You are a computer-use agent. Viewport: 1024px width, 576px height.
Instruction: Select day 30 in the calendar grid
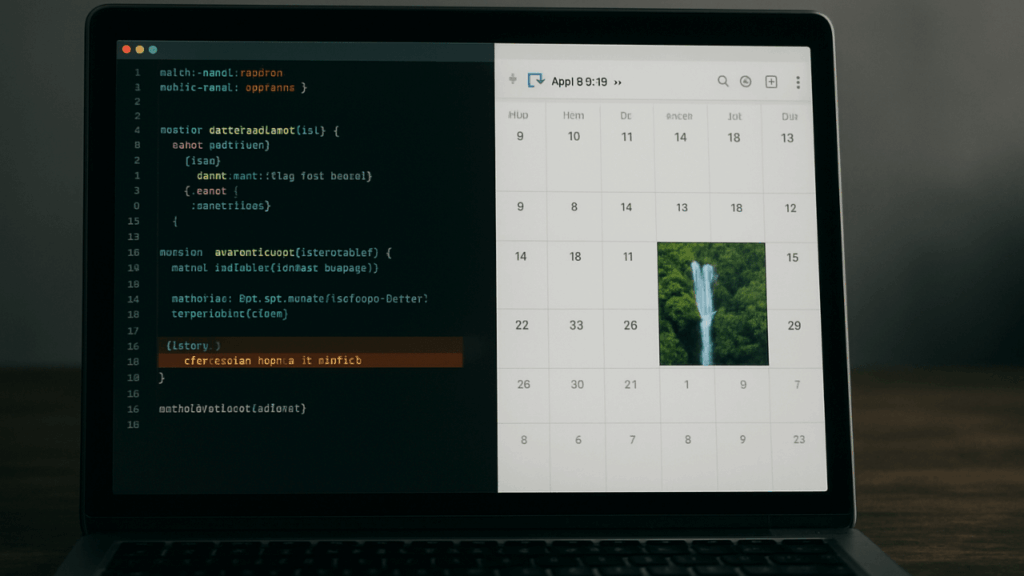pyautogui.click(x=576, y=385)
